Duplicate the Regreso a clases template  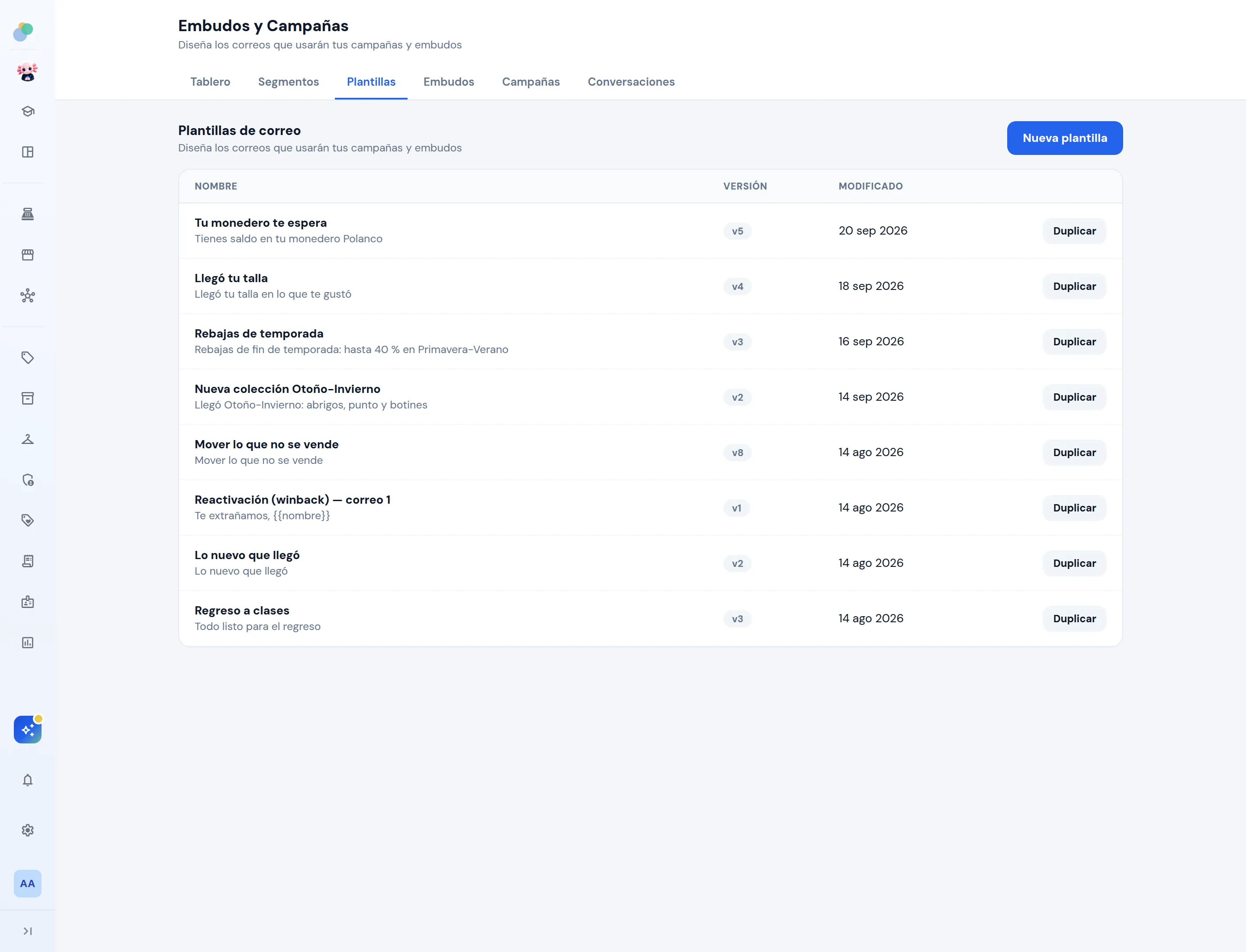[1074, 619]
